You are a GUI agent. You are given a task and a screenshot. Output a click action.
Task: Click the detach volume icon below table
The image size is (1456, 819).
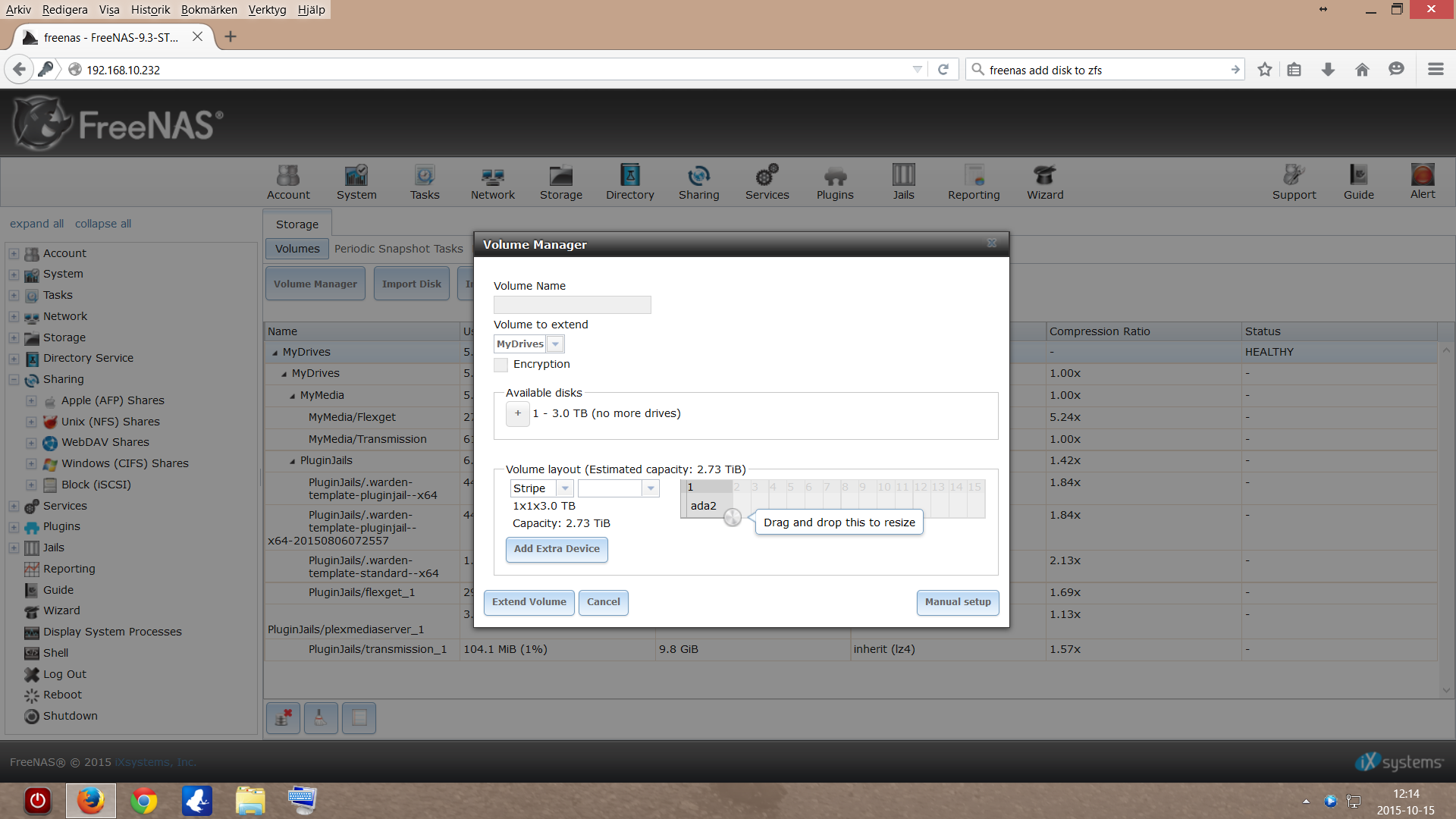click(284, 717)
